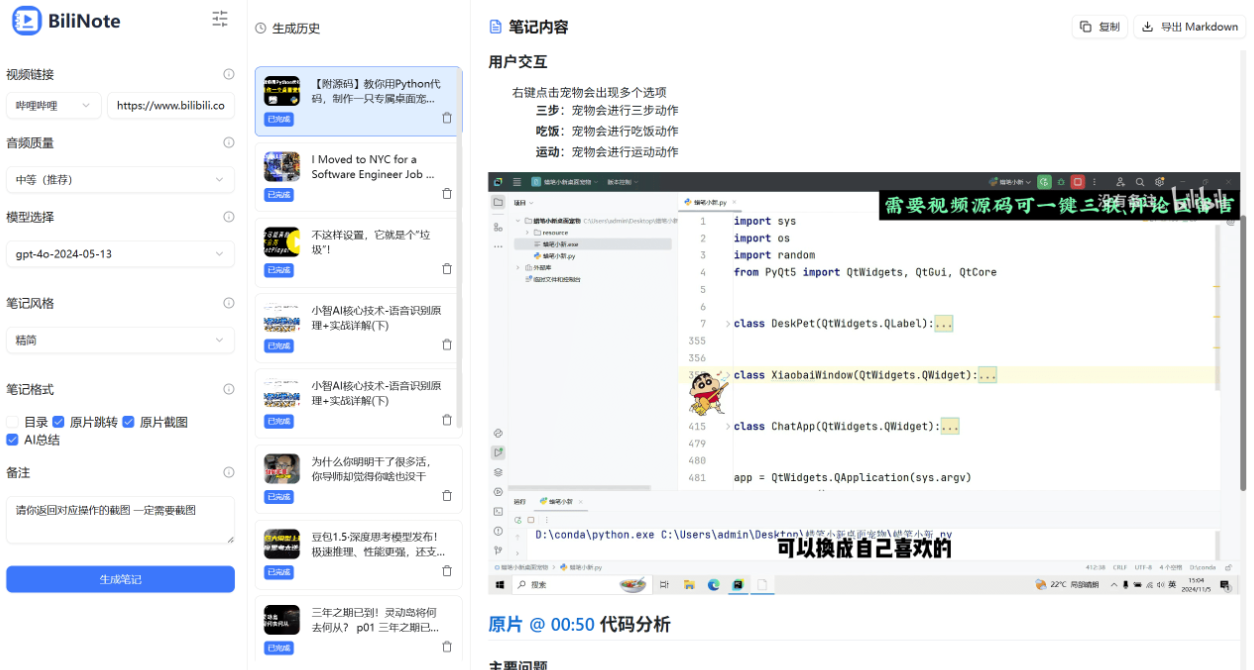The width and height of the screenshot is (1254, 670).
Task: Enable the 目录 checkbox
Action: click(x=11, y=421)
